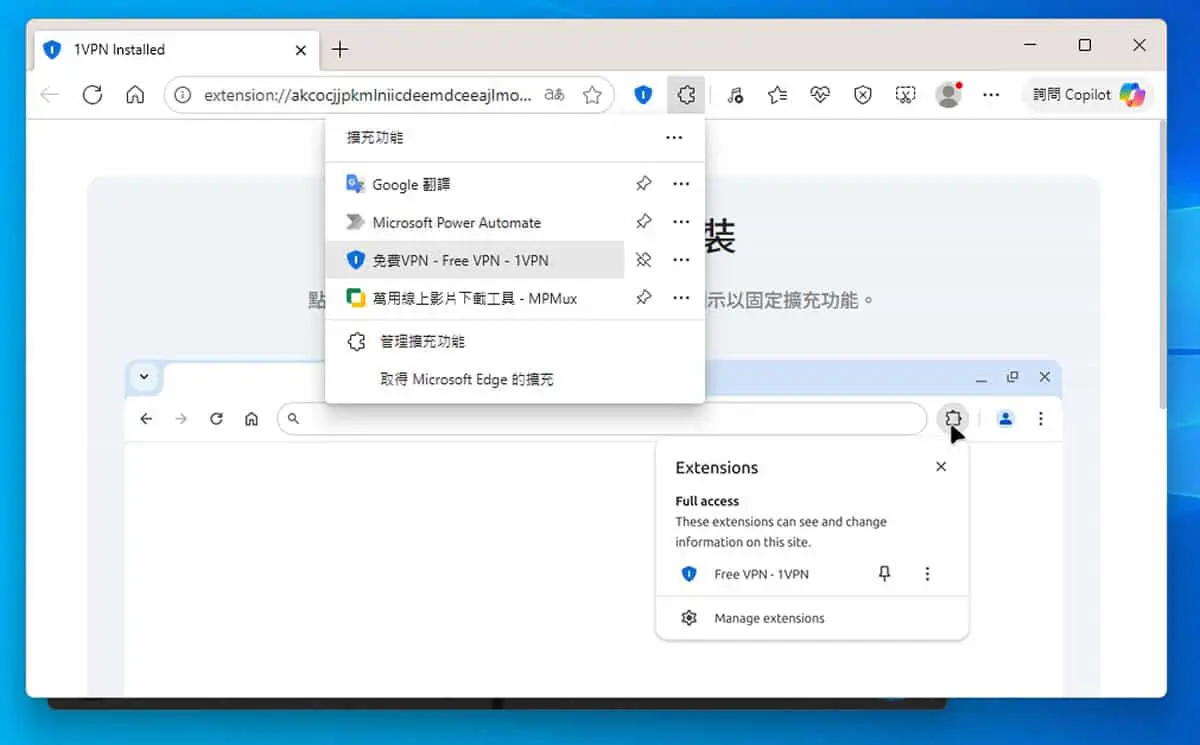This screenshot has width=1200, height=745.
Task: Click the shield with X toolbar icon
Action: pos(862,95)
